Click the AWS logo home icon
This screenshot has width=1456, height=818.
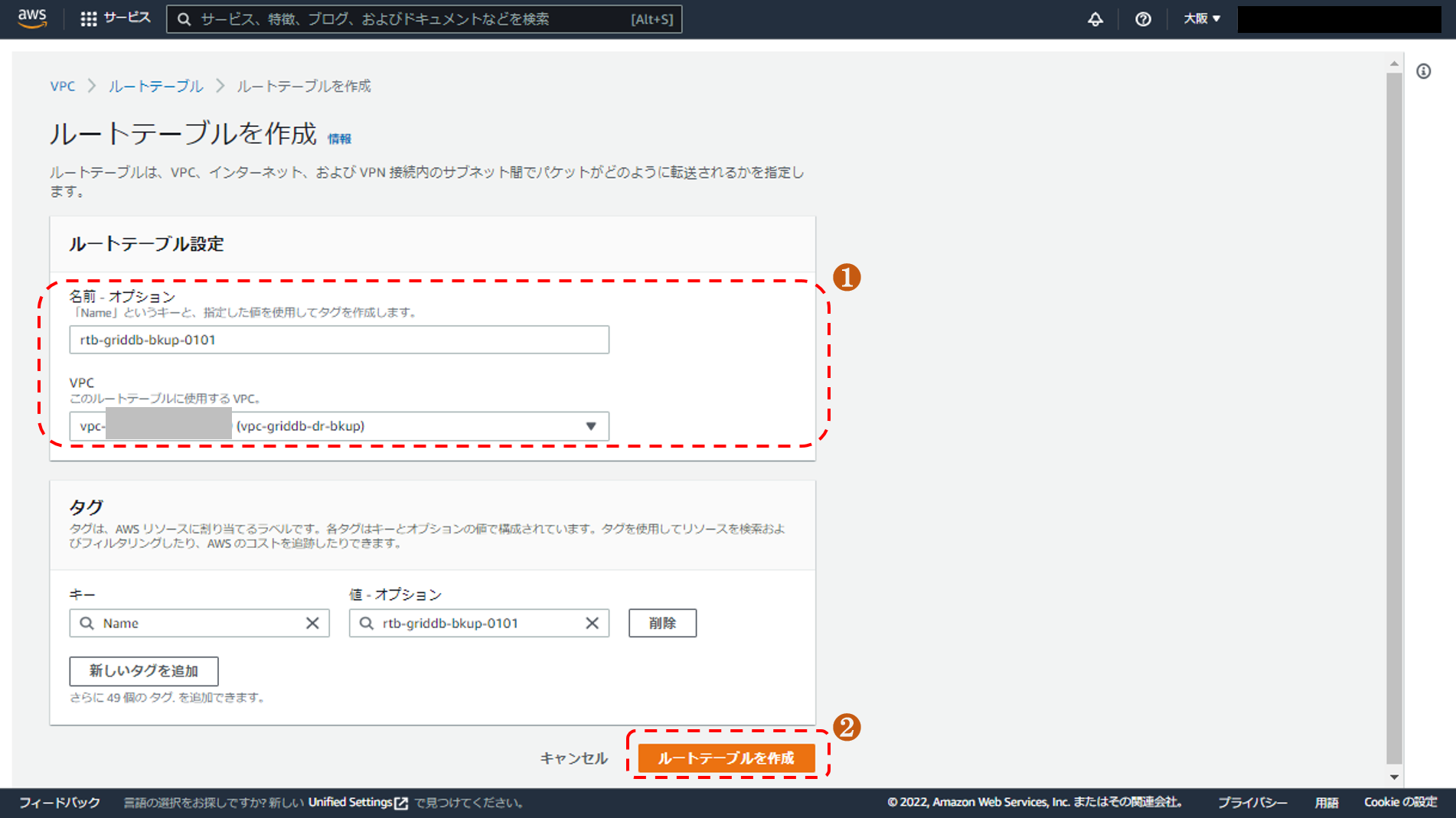tap(32, 18)
